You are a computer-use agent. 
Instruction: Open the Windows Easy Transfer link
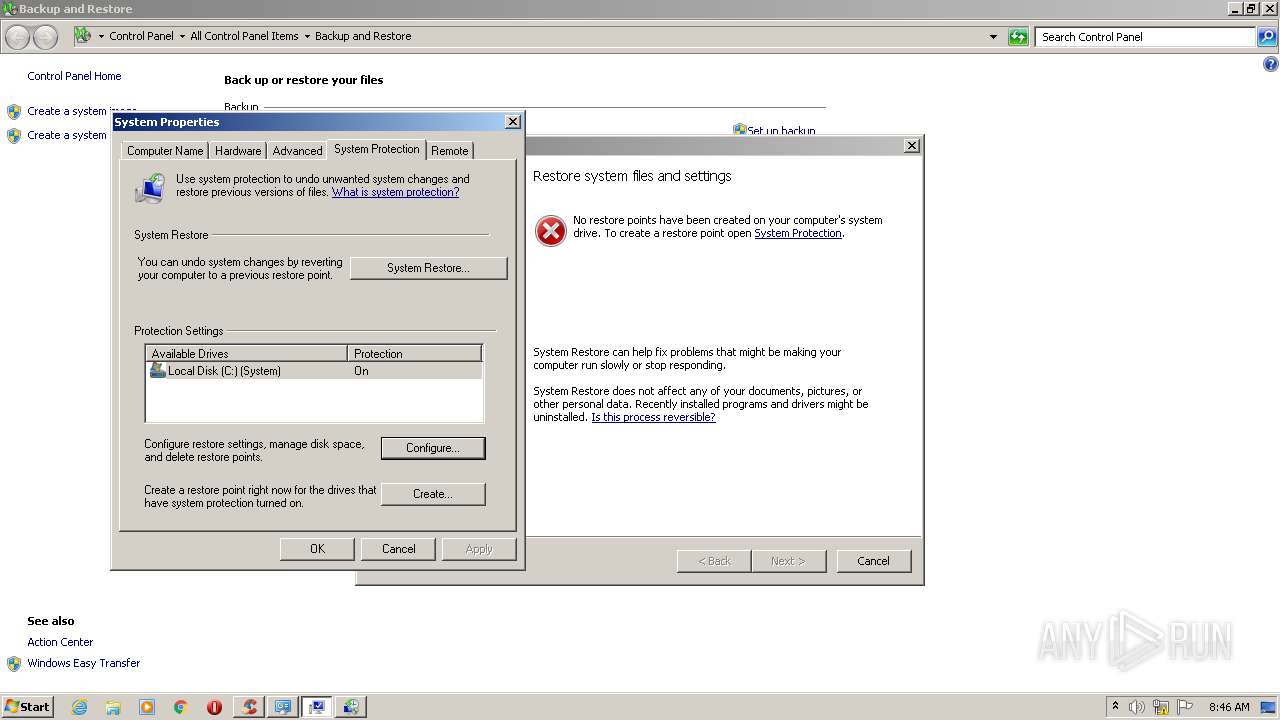[x=84, y=663]
